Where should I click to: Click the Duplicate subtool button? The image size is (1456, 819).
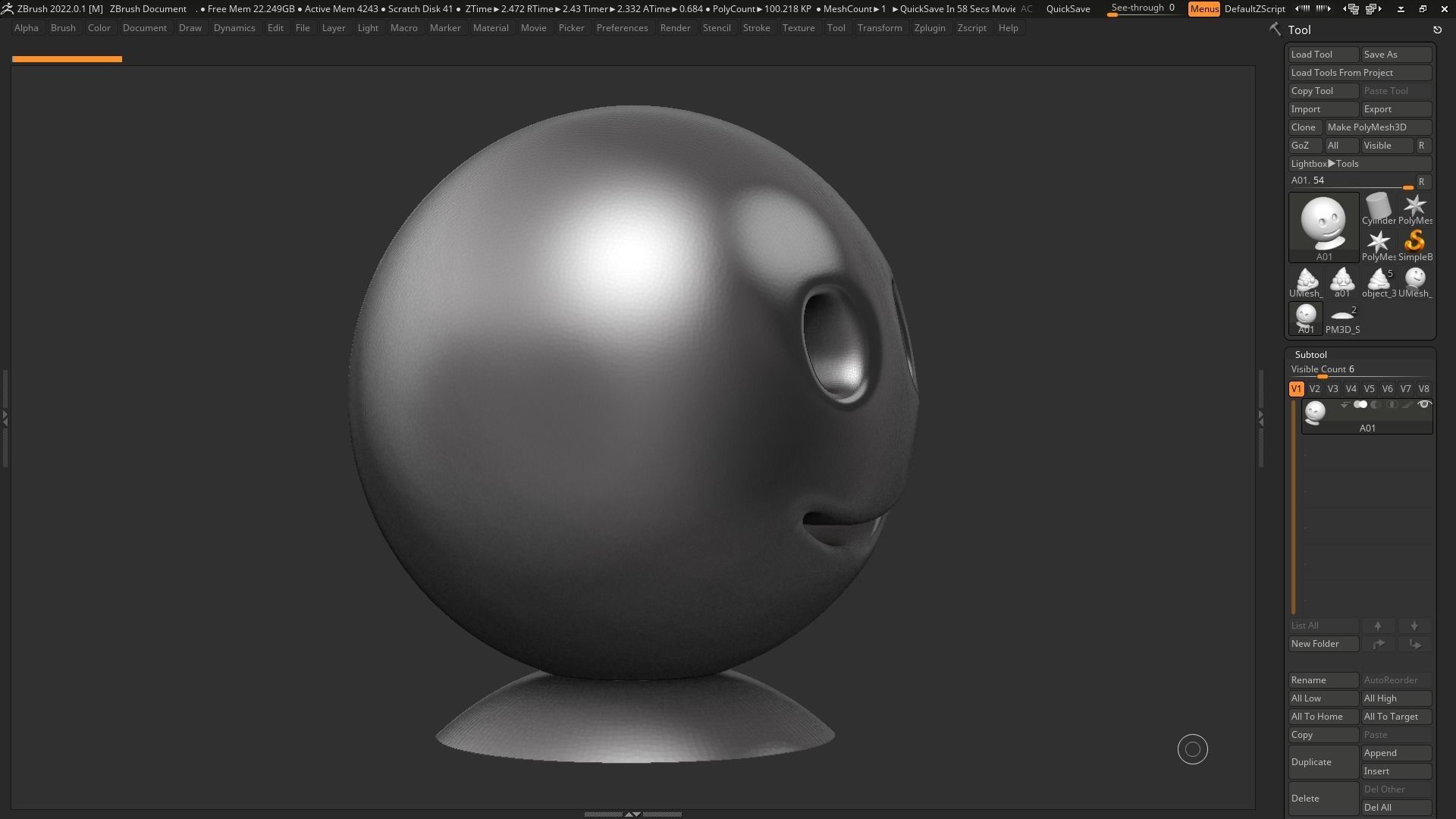pos(1323,762)
